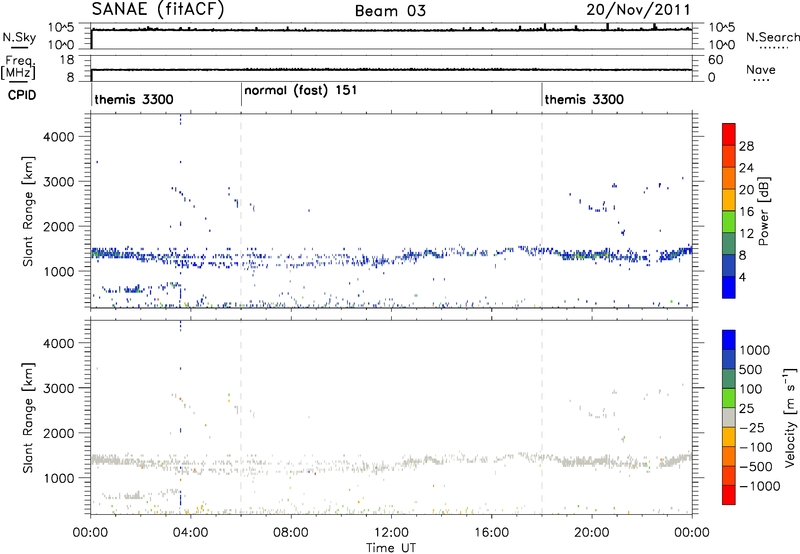Click the 08:00 time tick label
The height and width of the screenshot is (554, 800).
(x=291, y=533)
